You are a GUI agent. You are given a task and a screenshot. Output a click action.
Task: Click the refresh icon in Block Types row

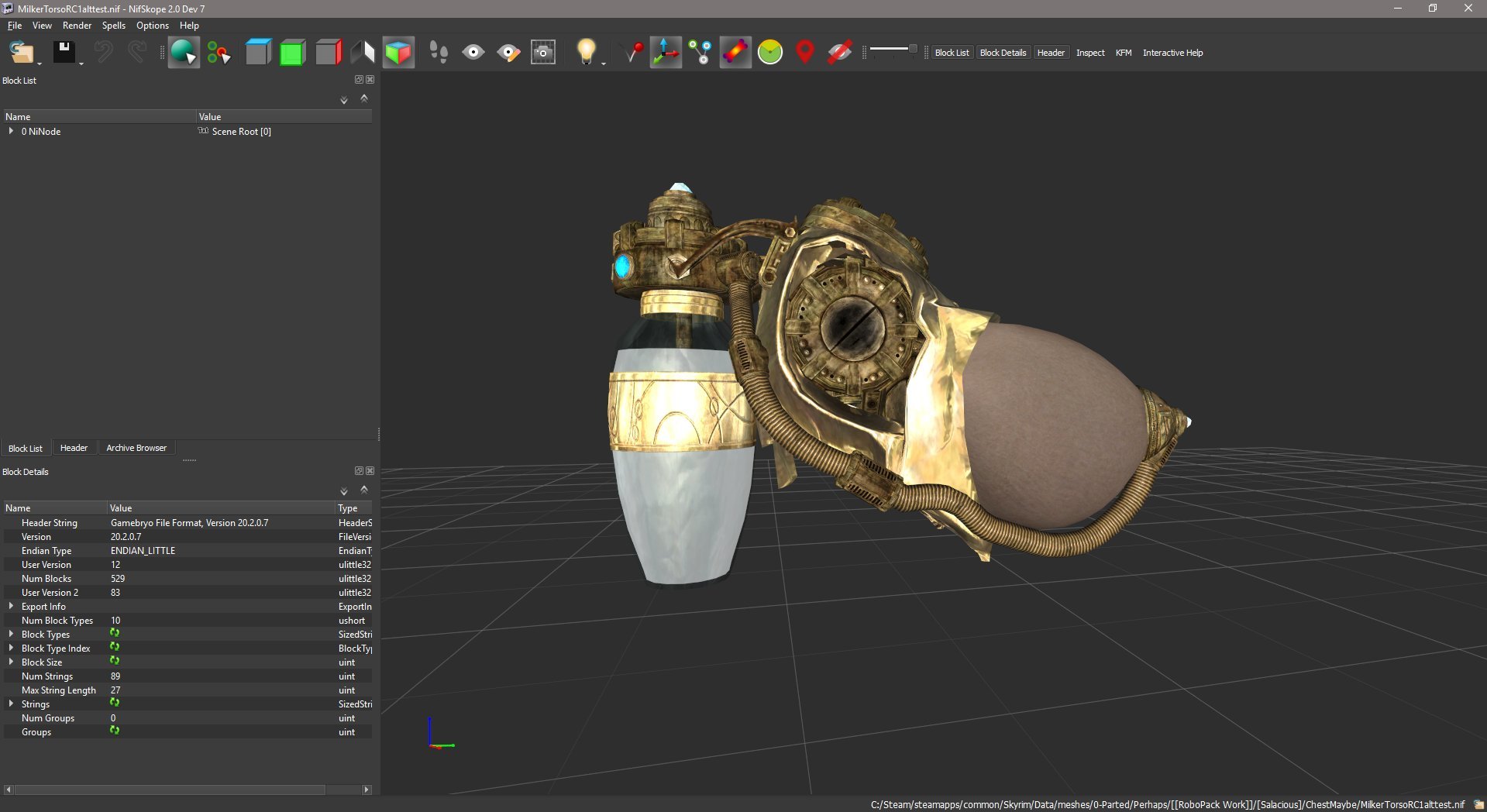pos(115,633)
